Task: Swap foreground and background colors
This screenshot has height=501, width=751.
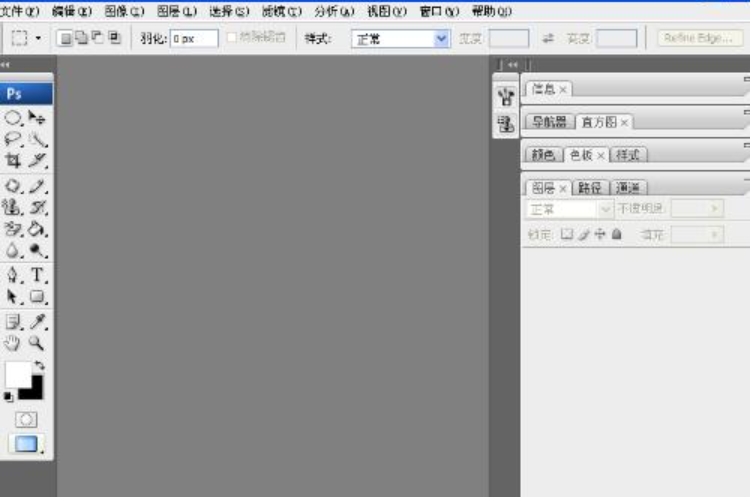Action: [39, 366]
